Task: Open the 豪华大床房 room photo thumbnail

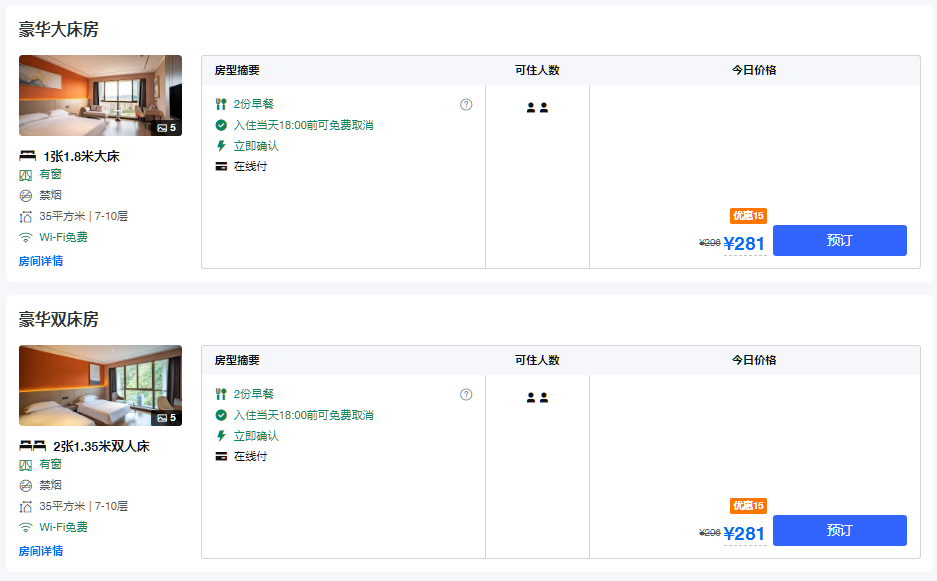Action: pos(100,95)
